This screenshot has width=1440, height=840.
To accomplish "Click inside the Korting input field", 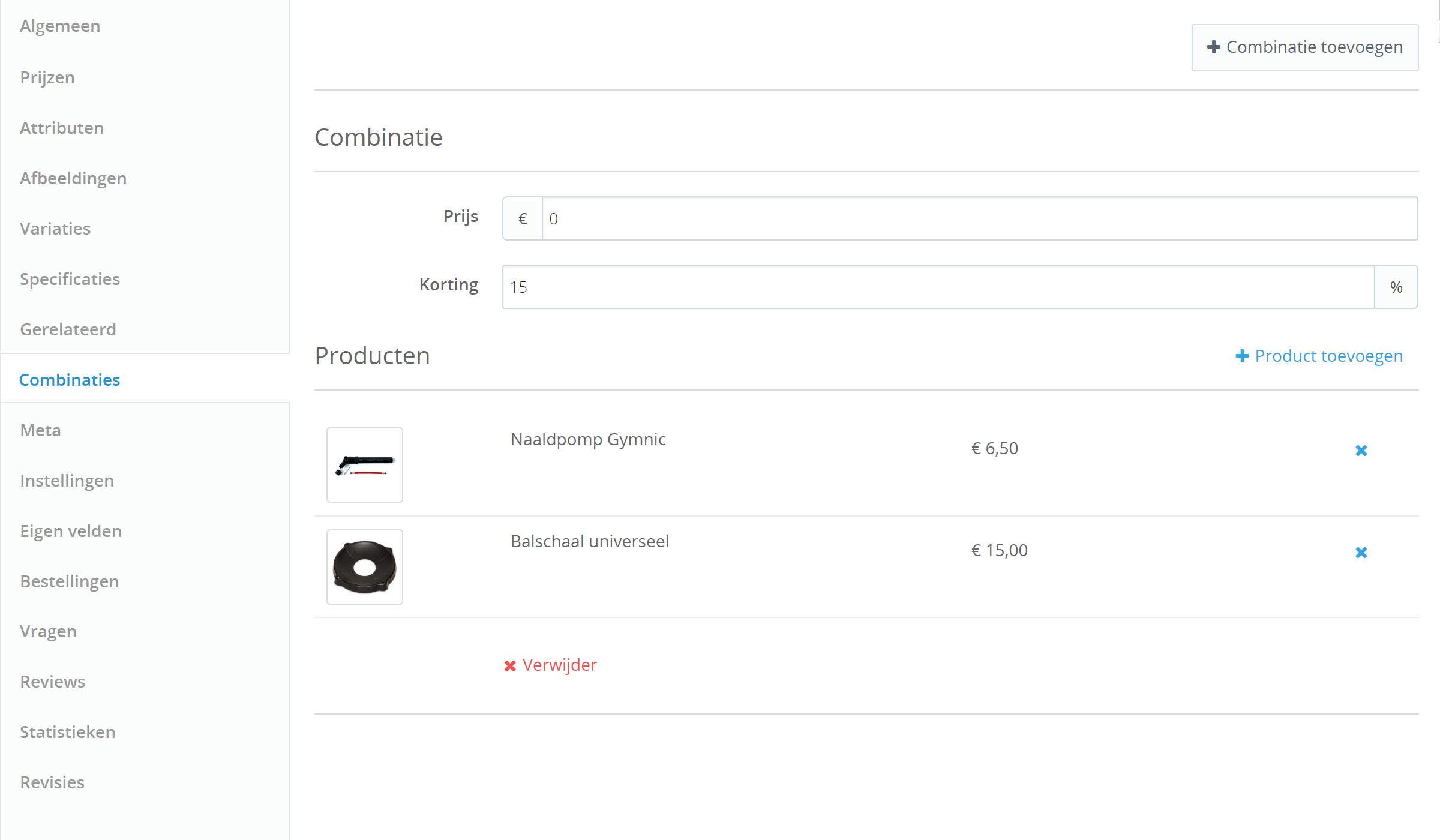I will point(938,287).
